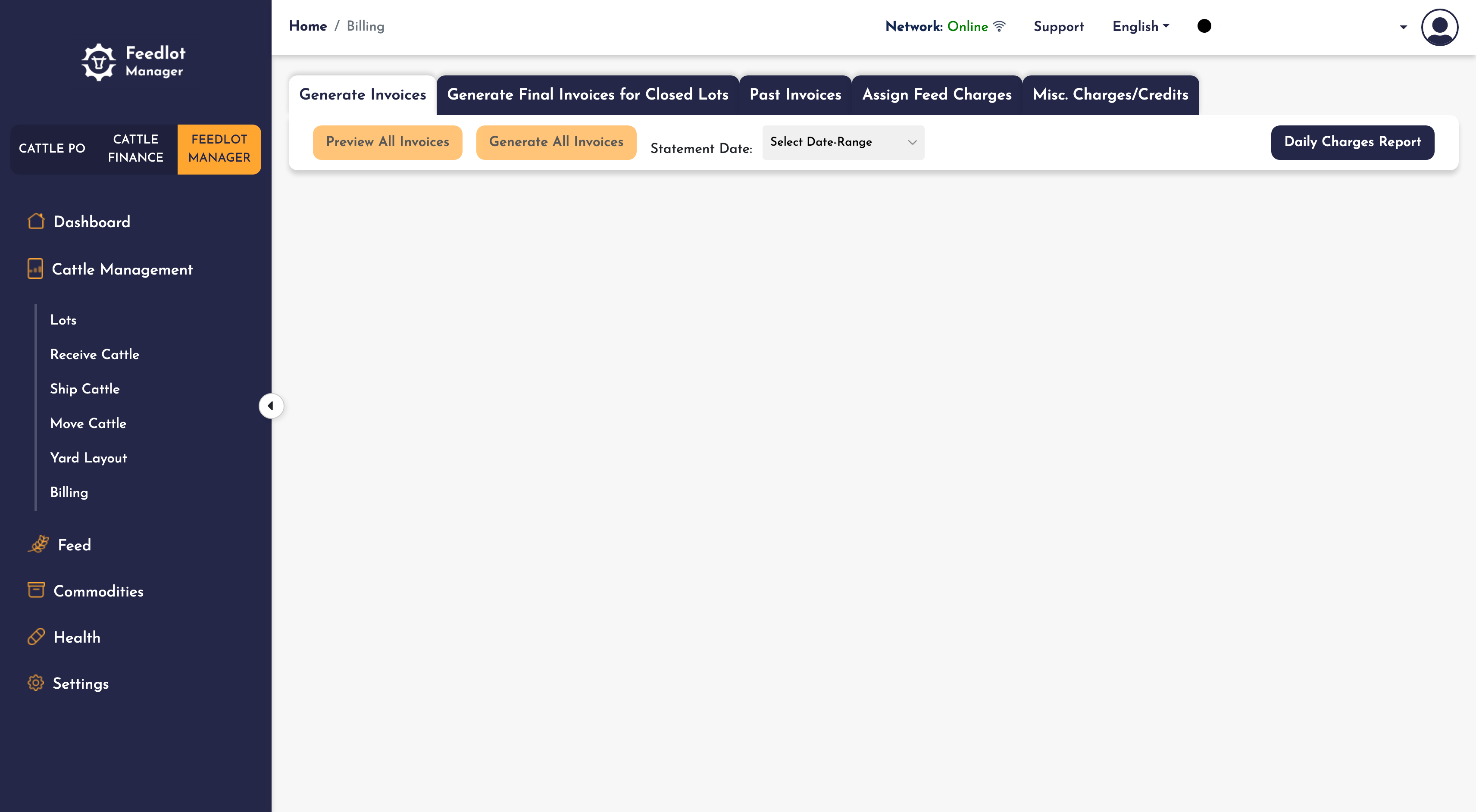Open the Health menu
Image resolution: width=1476 pixels, height=812 pixels.
pos(77,637)
